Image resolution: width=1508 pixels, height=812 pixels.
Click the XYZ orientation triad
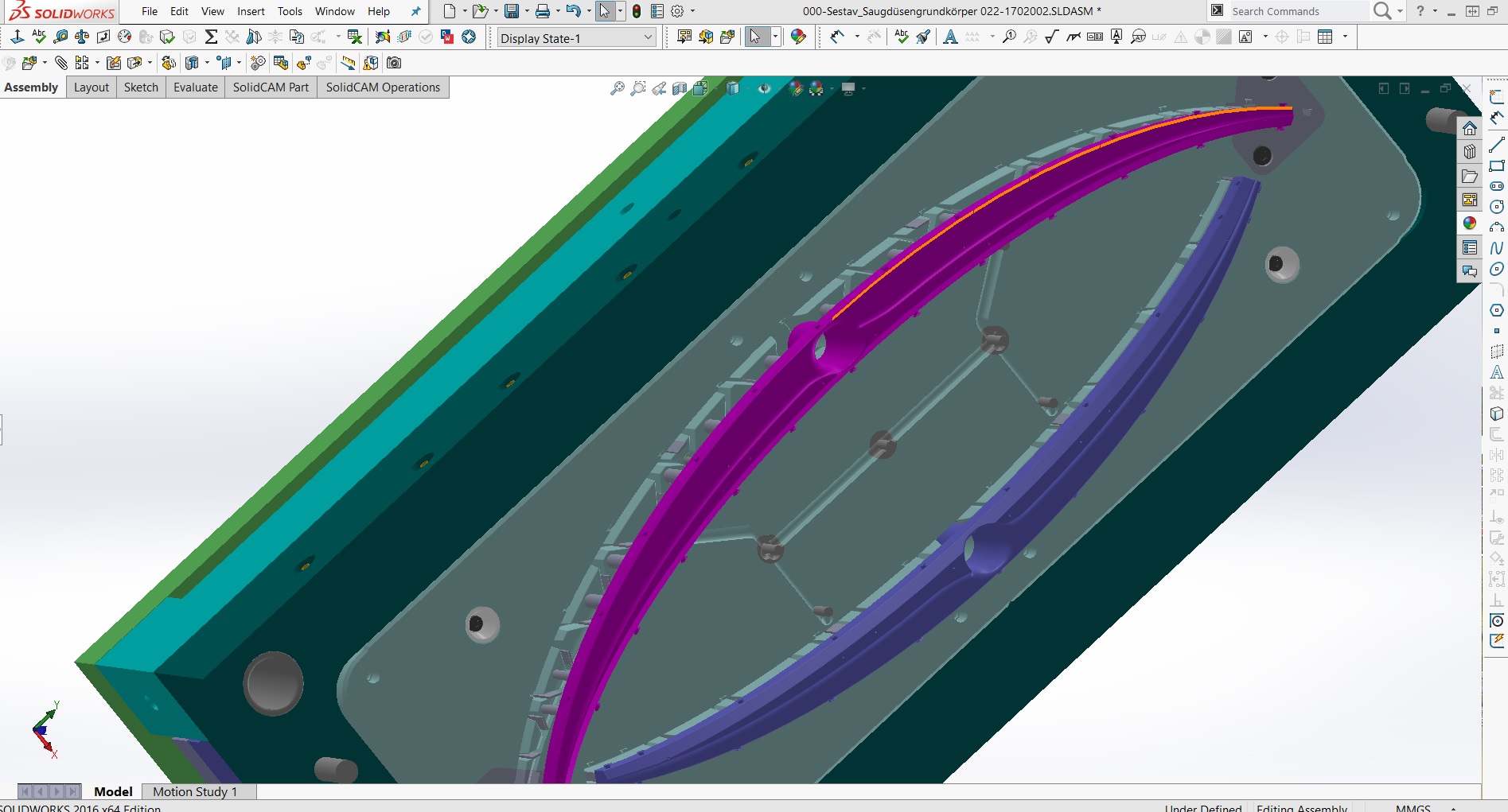point(45,729)
